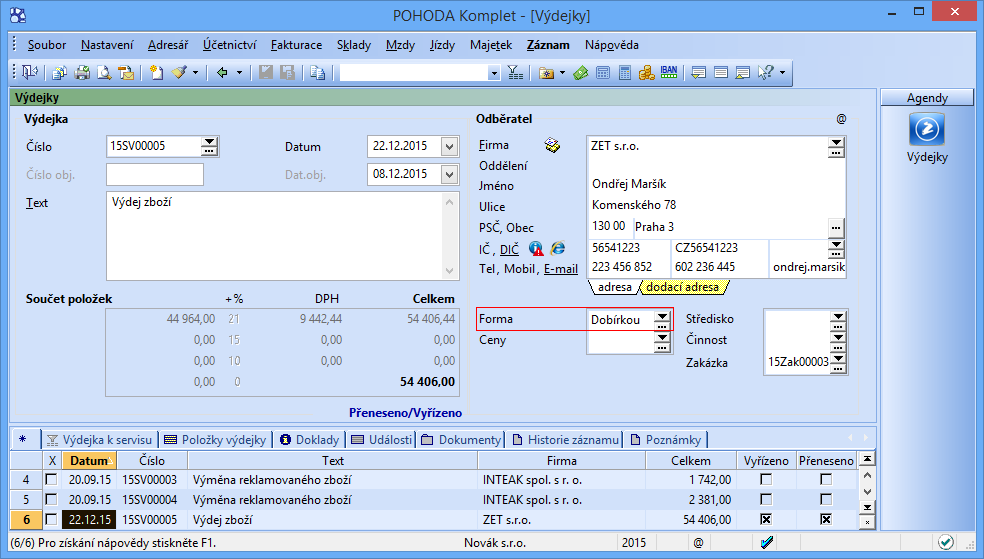Click the send by e-mail envelope icon
This screenshot has width=984, height=559.
(126, 73)
